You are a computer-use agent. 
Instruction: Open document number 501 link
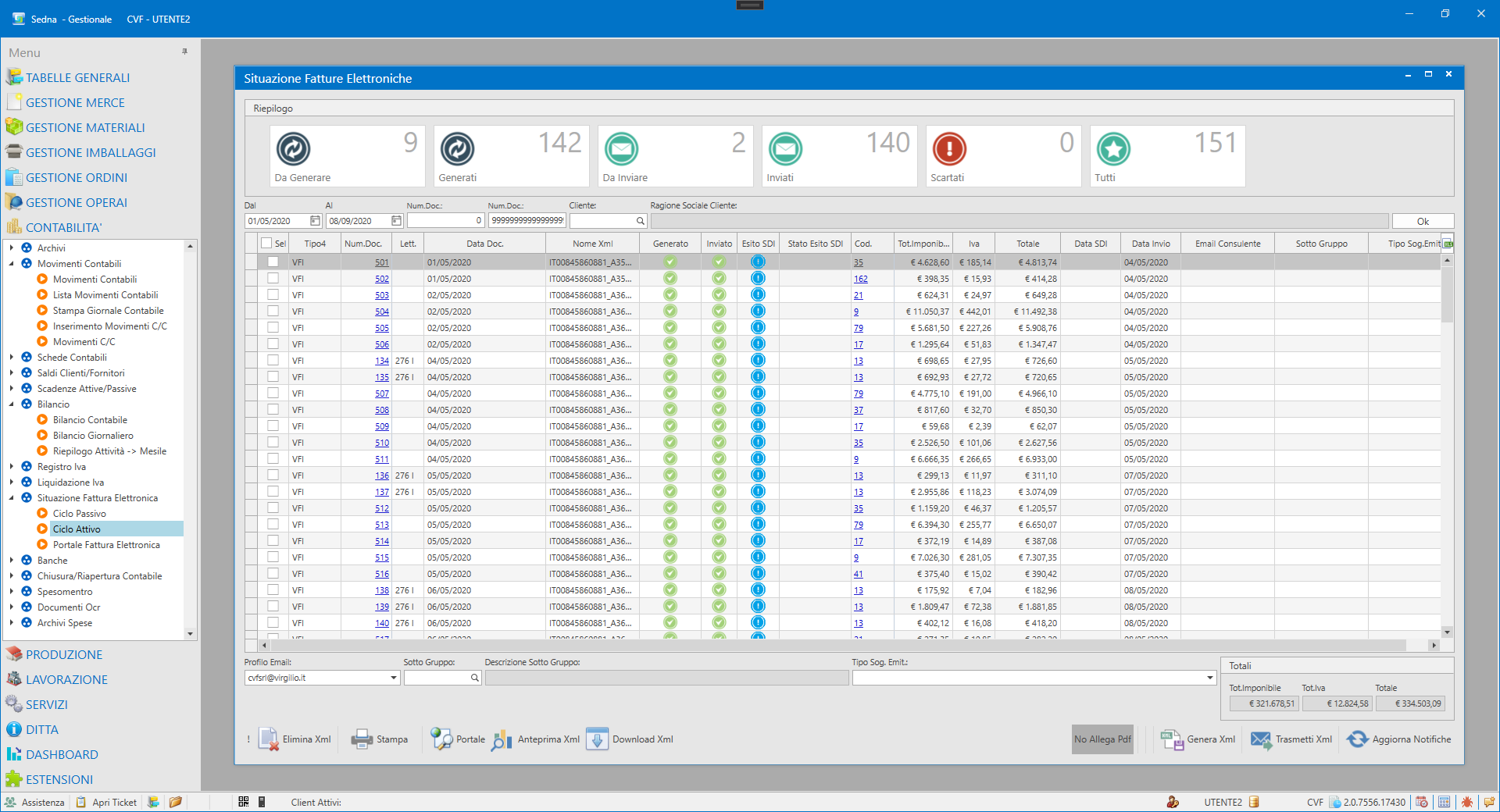tap(381, 262)
